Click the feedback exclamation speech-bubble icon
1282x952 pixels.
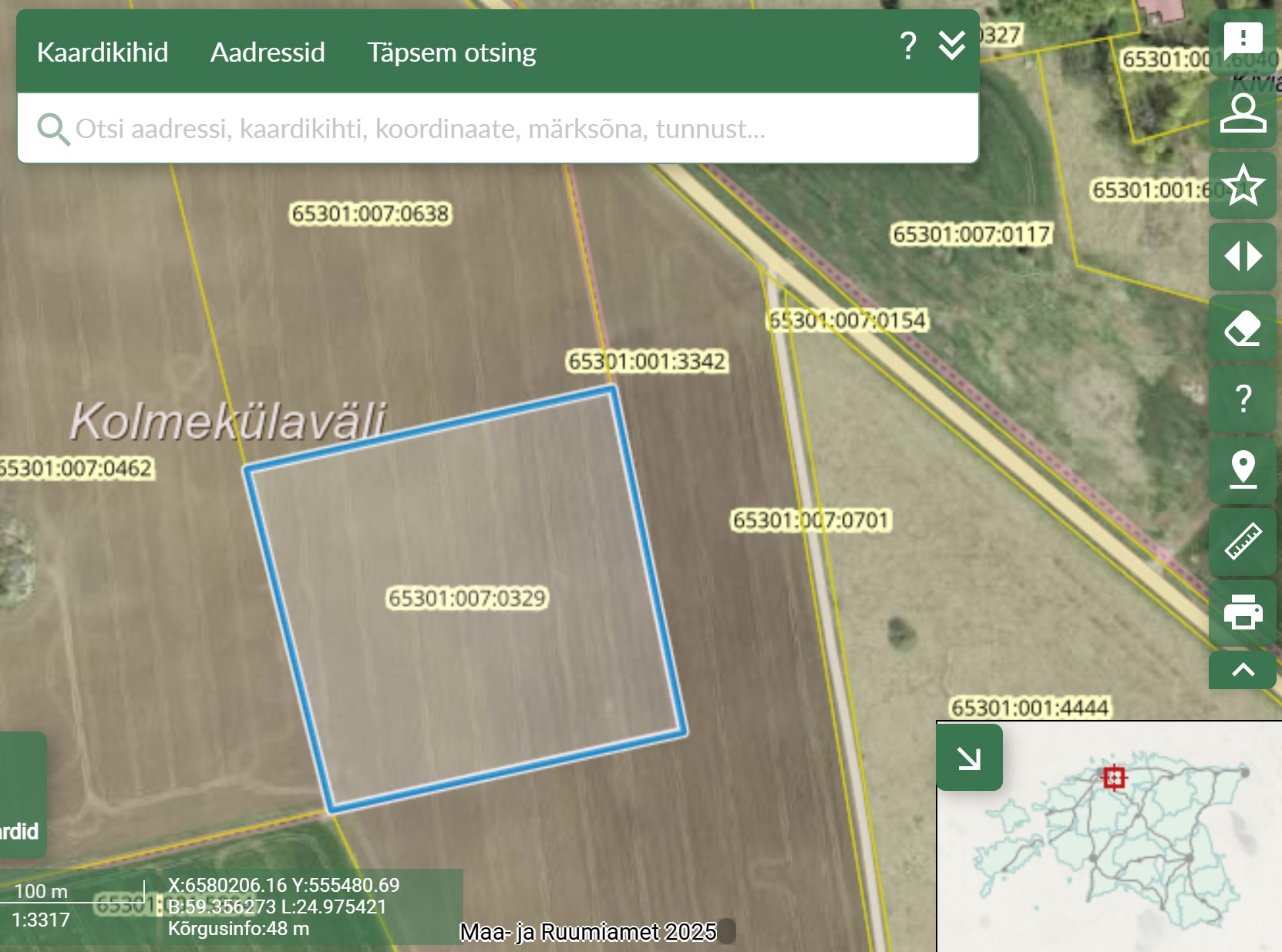click(1243, 40)
